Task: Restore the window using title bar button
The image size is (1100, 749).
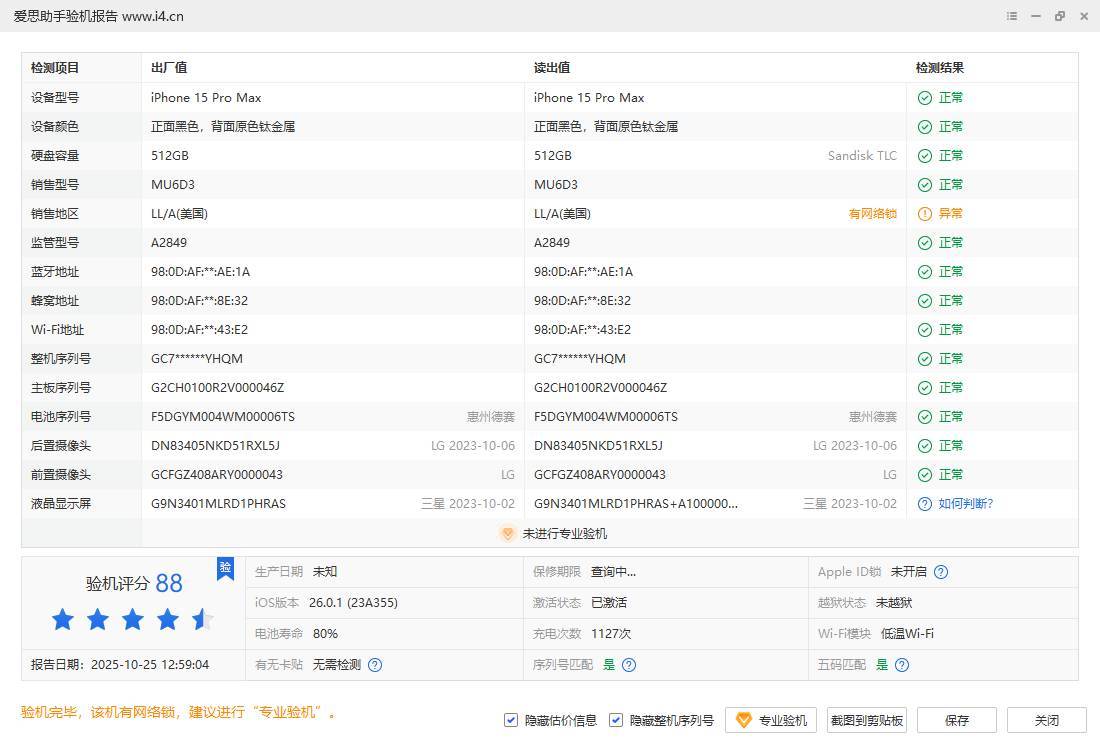Action: [1060, 16]
